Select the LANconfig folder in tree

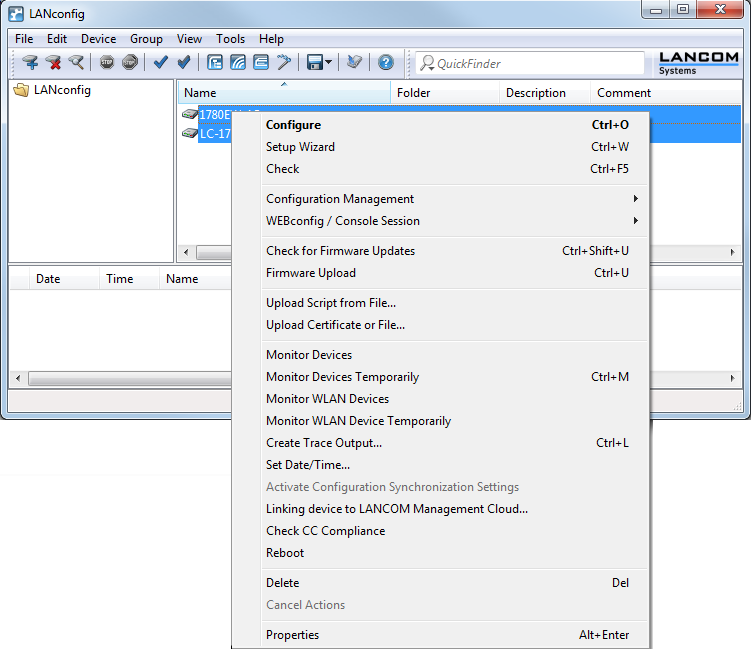pyautogui.click(x=61, y=90)
